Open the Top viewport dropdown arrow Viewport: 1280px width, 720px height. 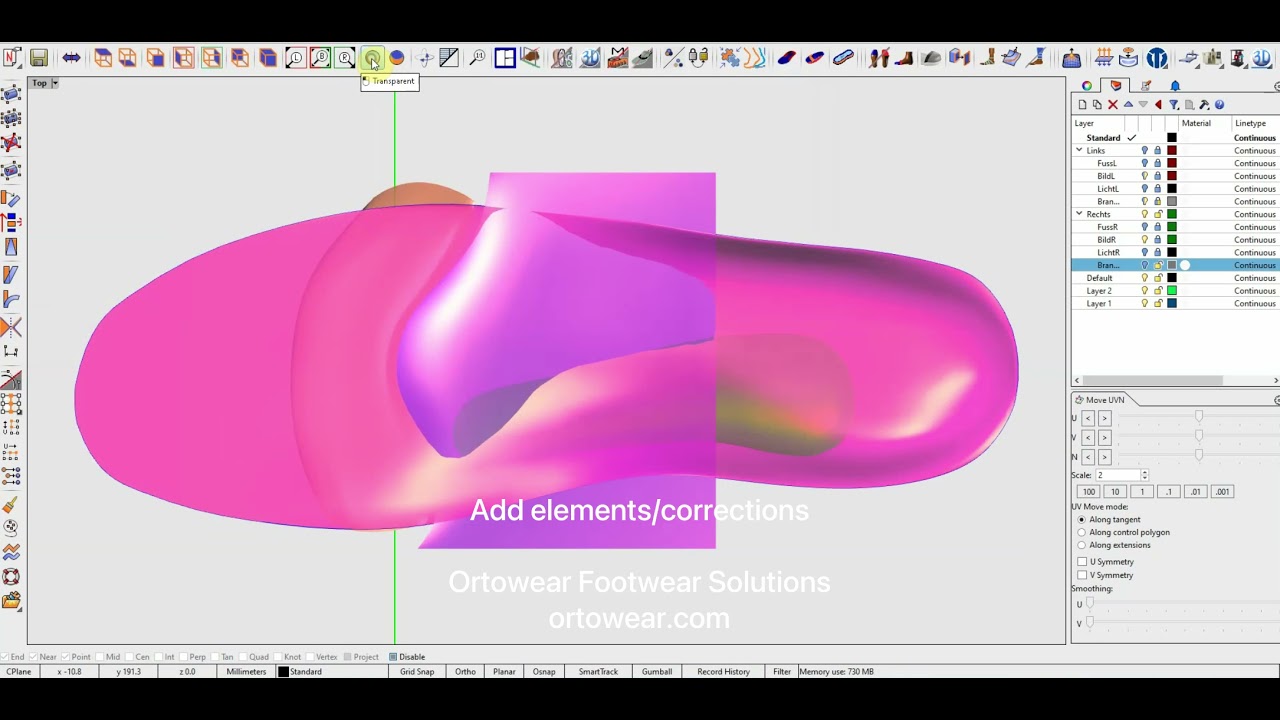point(55,83)
